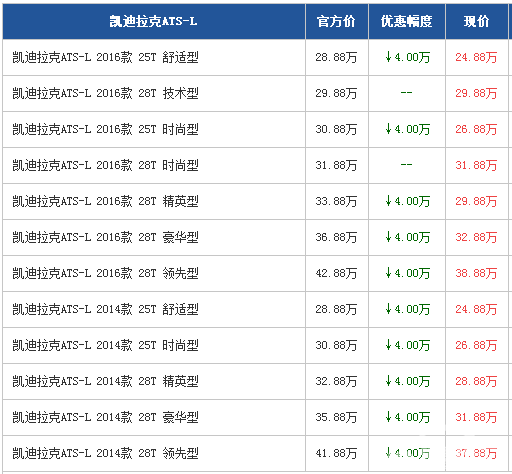Click current price 24.88万 for 2016款 25T 舒适型

(476, 57)
